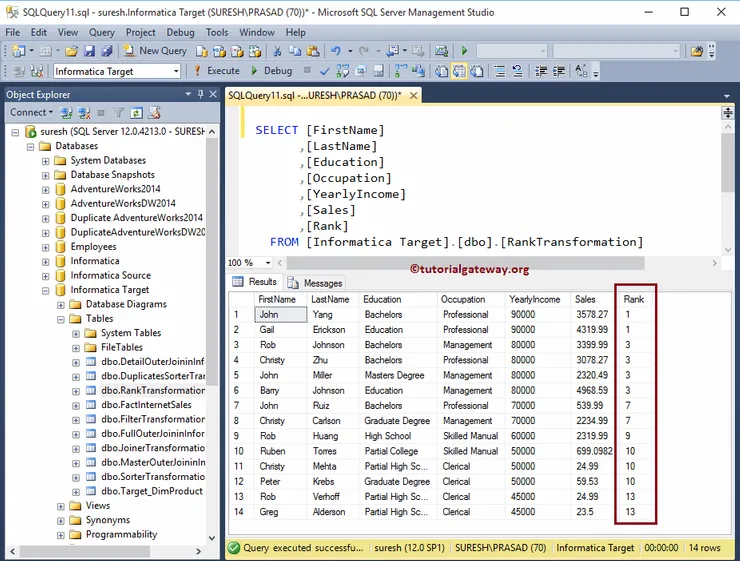Click the YearlyIncome column header
Image resolution: width=740 pixels, height=561 pixels.
click(537, 299)
